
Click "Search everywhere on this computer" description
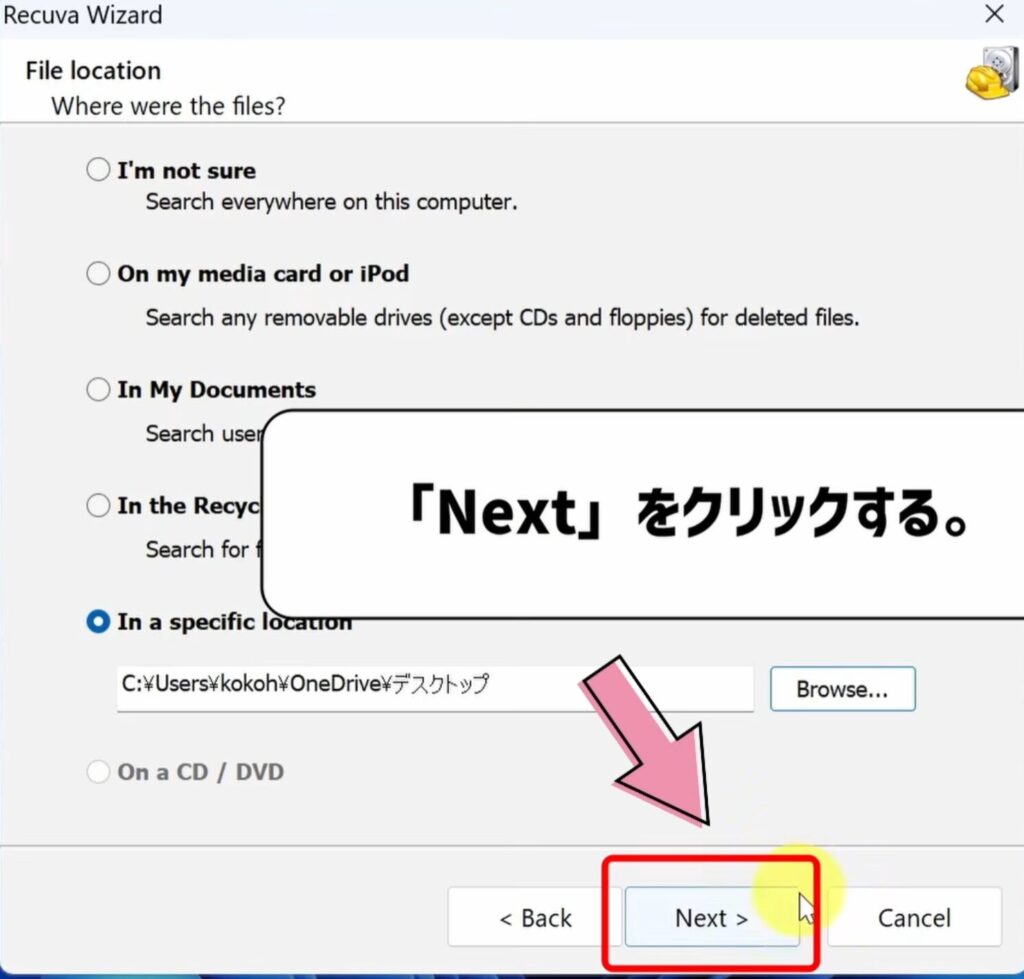click(x=329, y=201)
